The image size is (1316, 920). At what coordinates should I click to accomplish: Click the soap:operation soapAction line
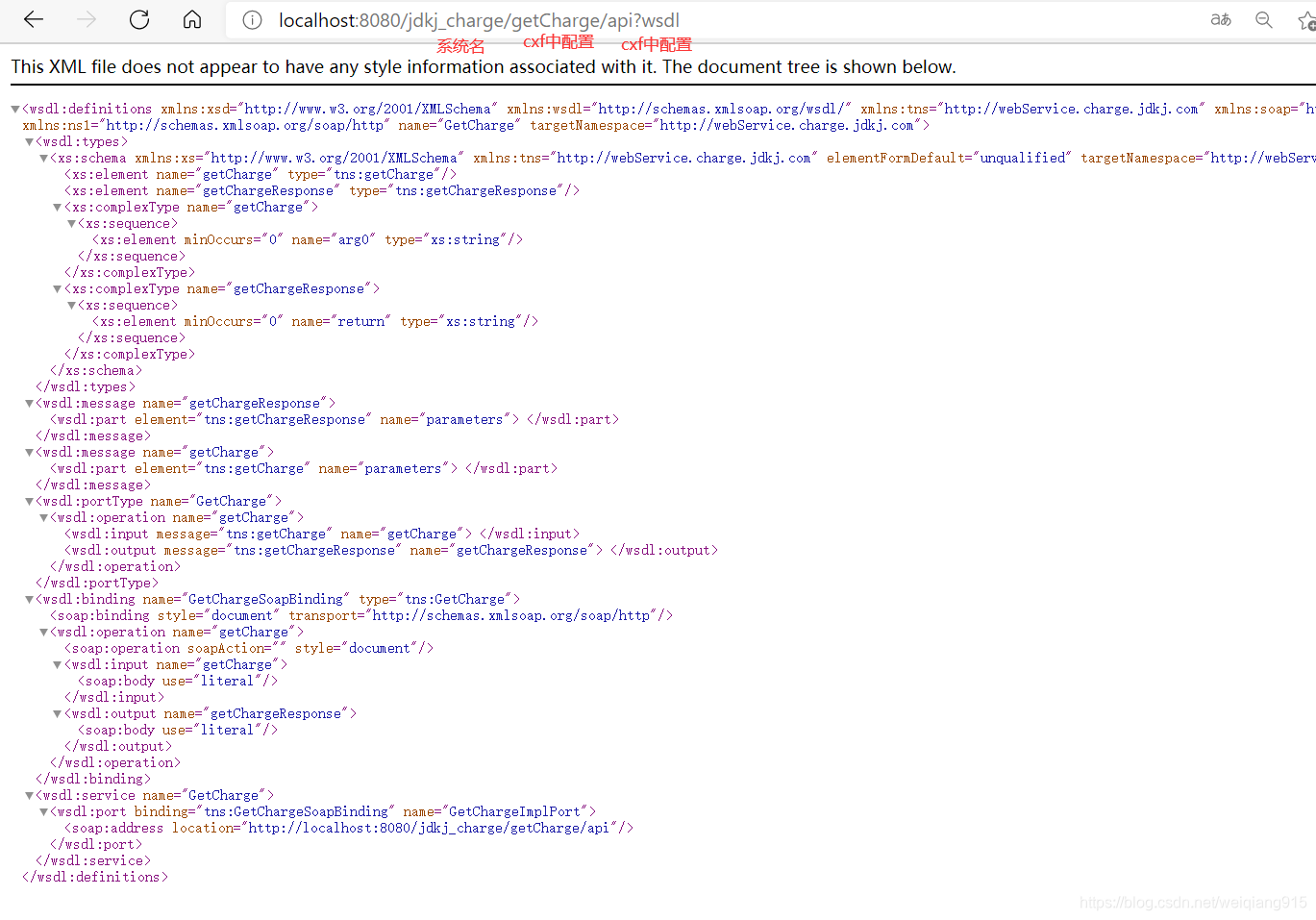click(249, 648)
